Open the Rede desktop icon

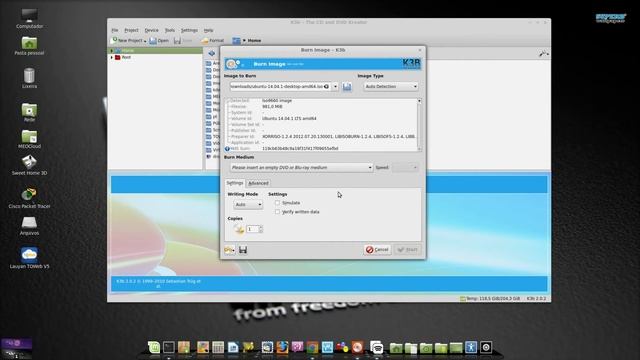(x=29, y=112)
